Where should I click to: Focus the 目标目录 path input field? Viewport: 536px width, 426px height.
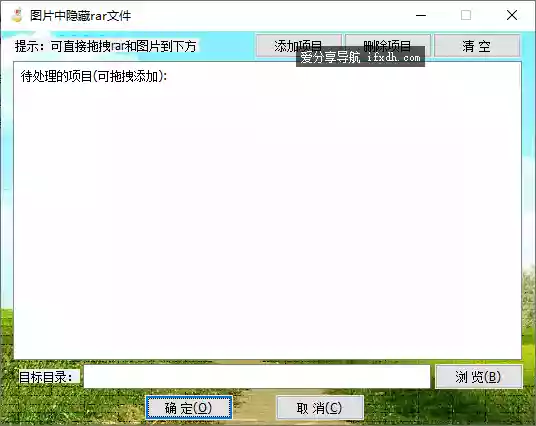[x=257, y=376]
